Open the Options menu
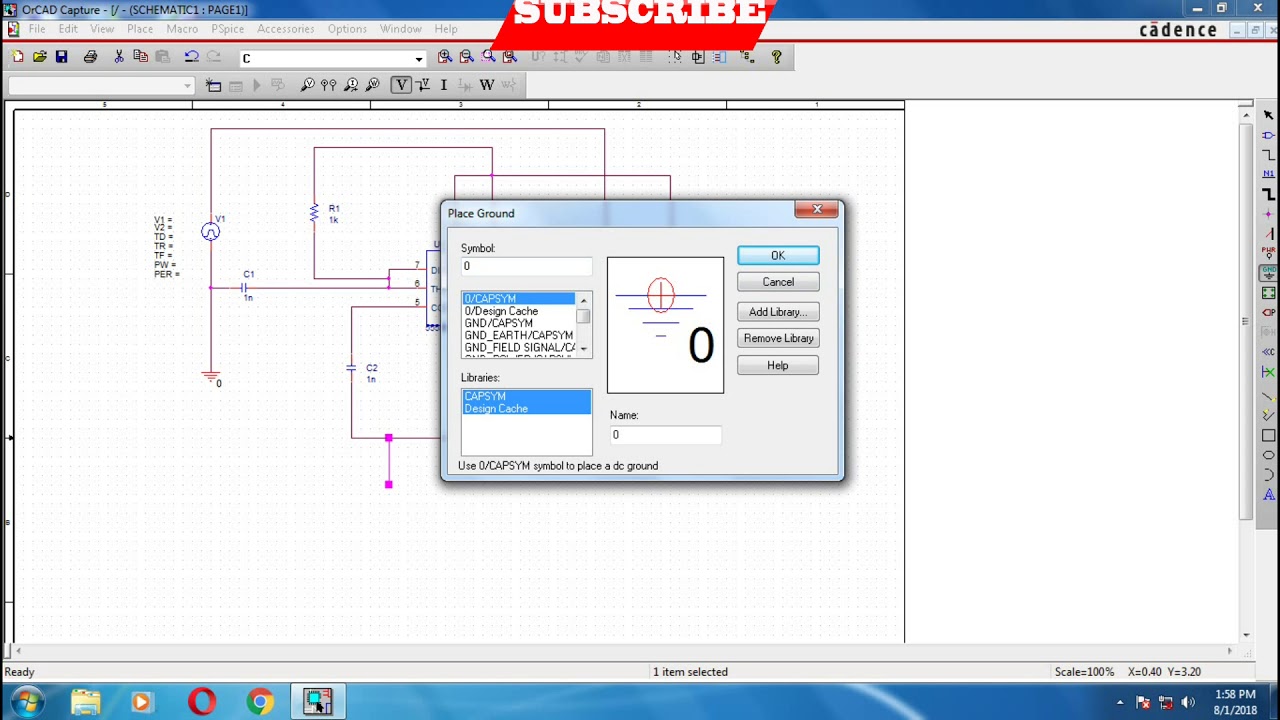 pyautogui.click(x=347, y=29)
